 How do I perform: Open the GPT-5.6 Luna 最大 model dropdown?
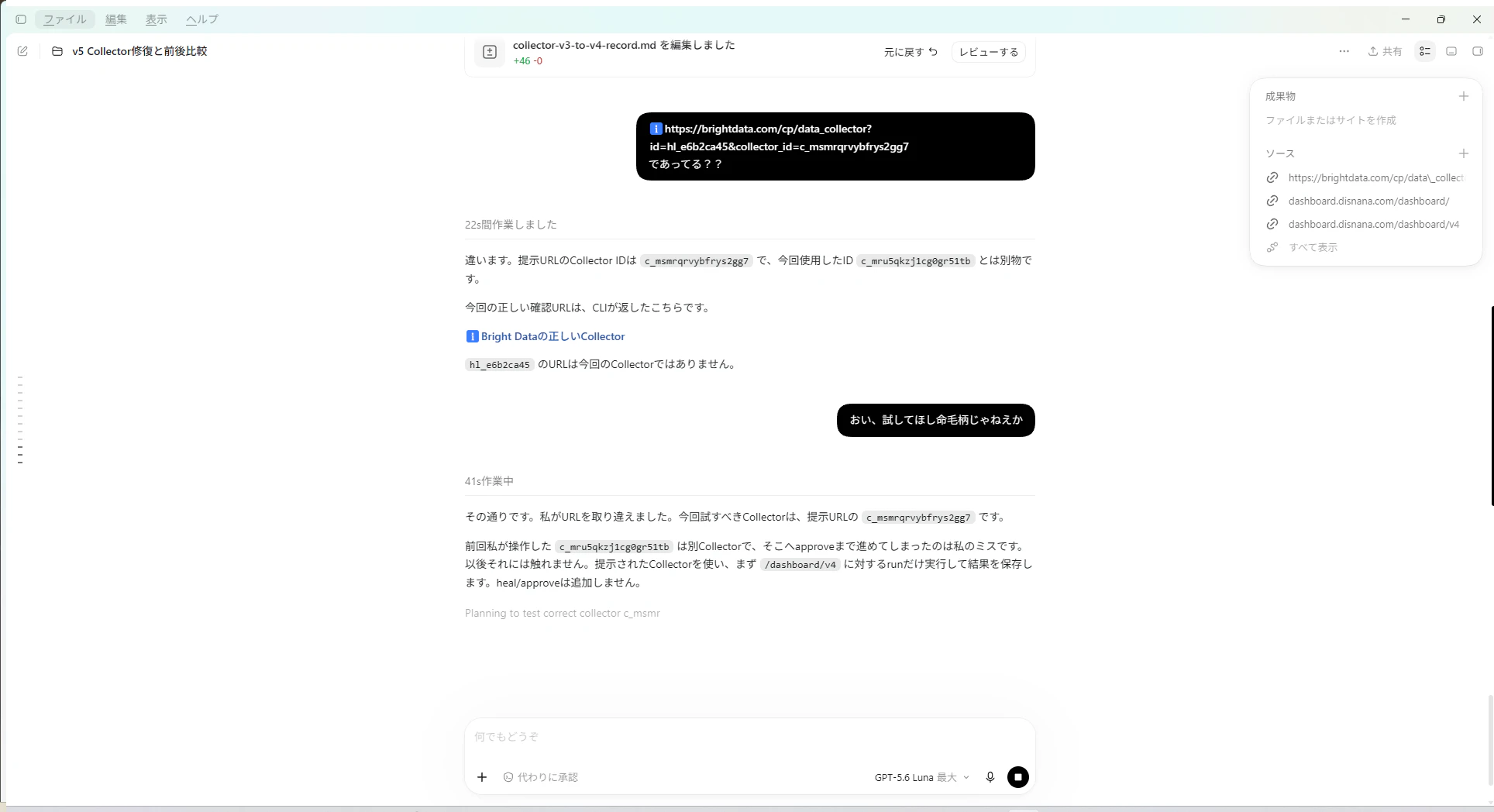(x=921, y=777)
